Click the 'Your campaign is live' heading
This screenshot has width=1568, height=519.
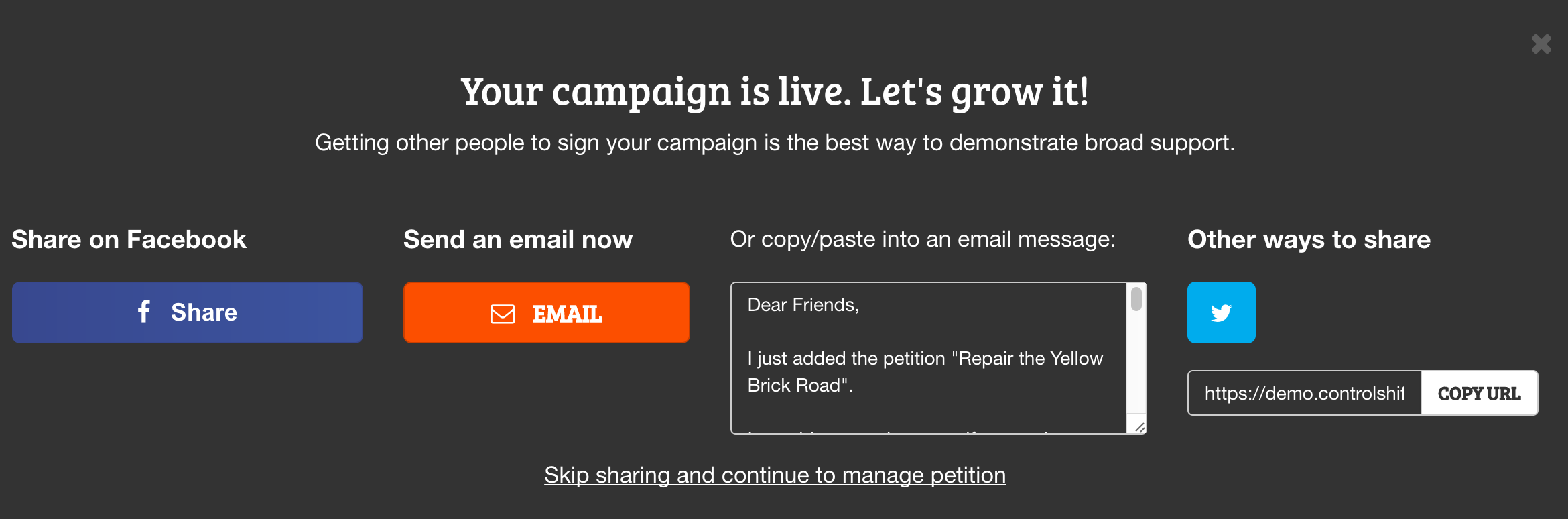tap(775, 91)
